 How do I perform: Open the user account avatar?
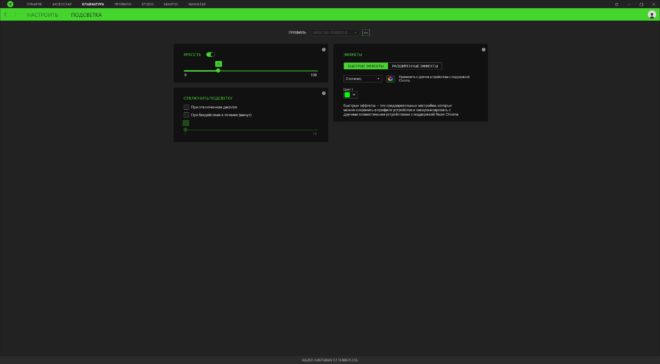click(x=652, y=15)
